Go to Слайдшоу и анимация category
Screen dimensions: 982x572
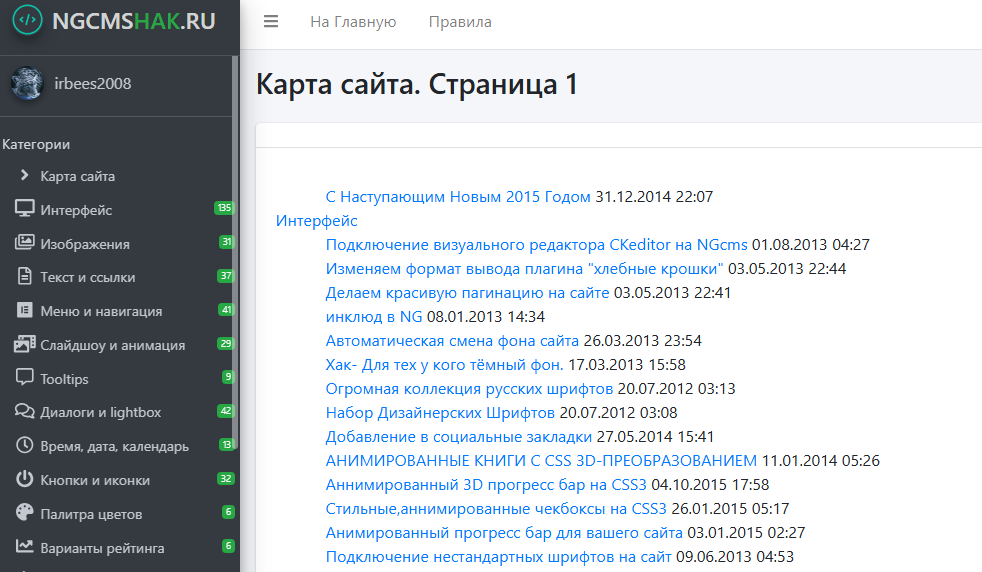coord(113,345)
